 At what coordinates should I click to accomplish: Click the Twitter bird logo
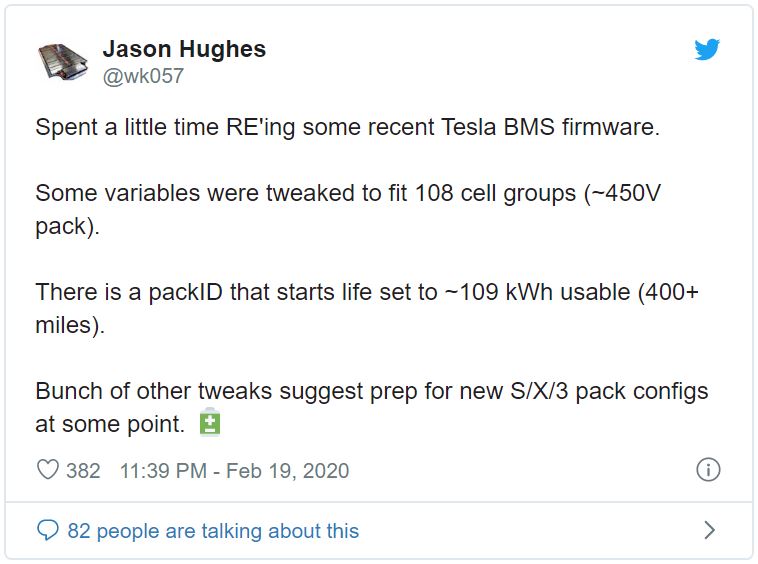[707, 49]
